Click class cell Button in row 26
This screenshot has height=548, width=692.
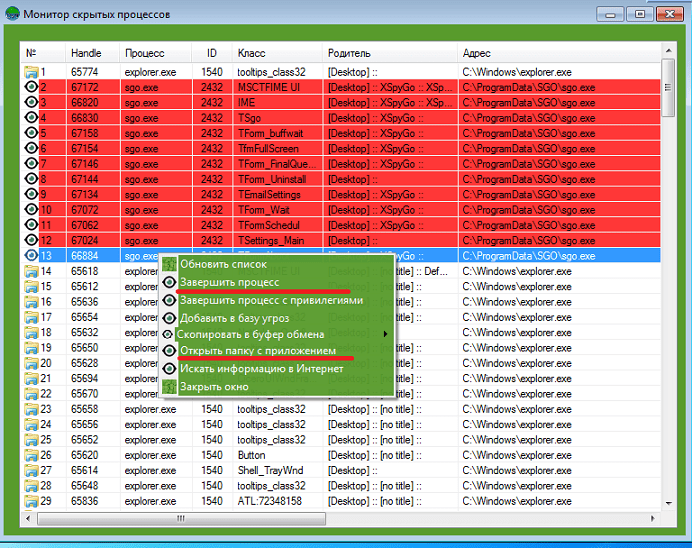pos(251,455)
